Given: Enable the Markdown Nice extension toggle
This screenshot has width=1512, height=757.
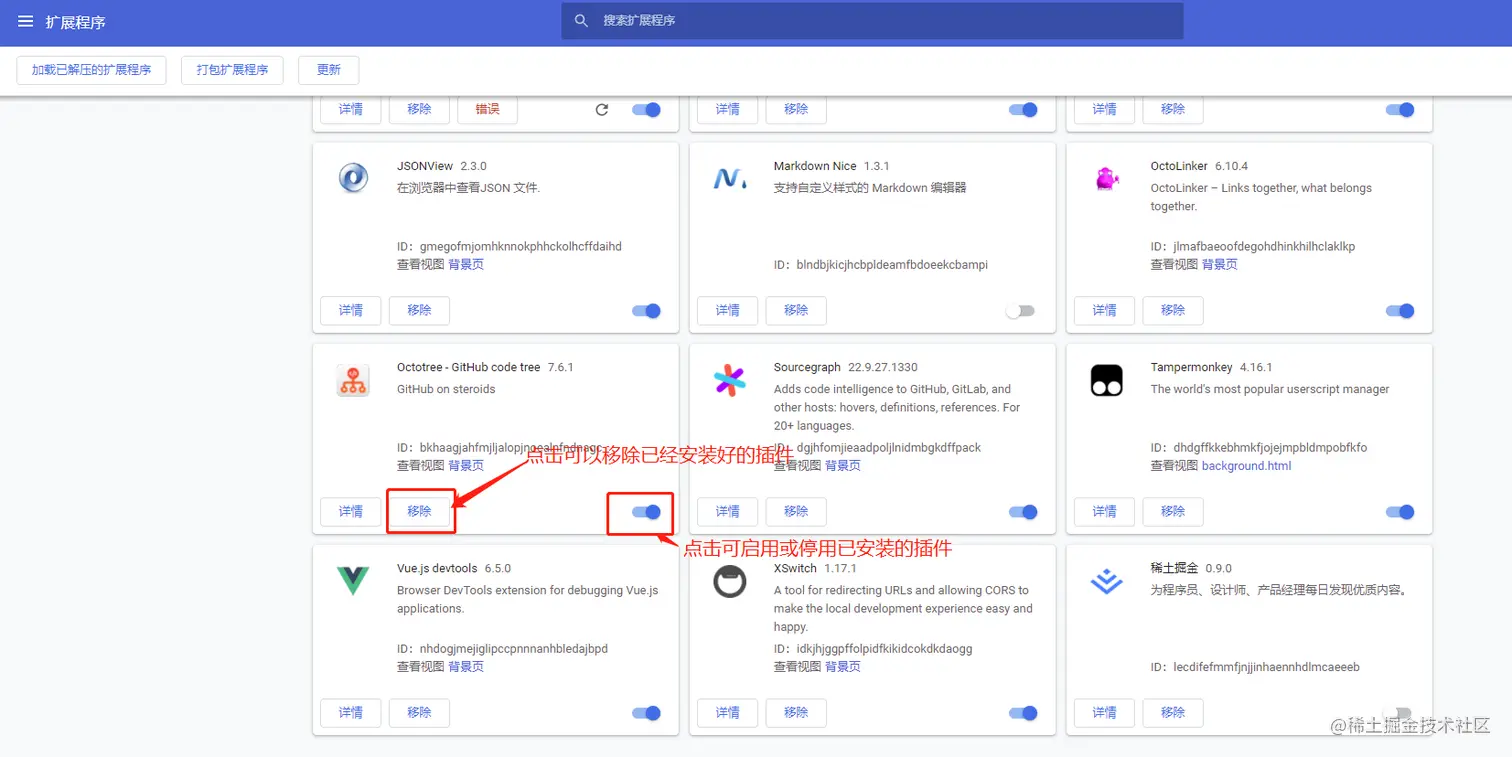Looking at the screenshot, I should point(1020,311).
